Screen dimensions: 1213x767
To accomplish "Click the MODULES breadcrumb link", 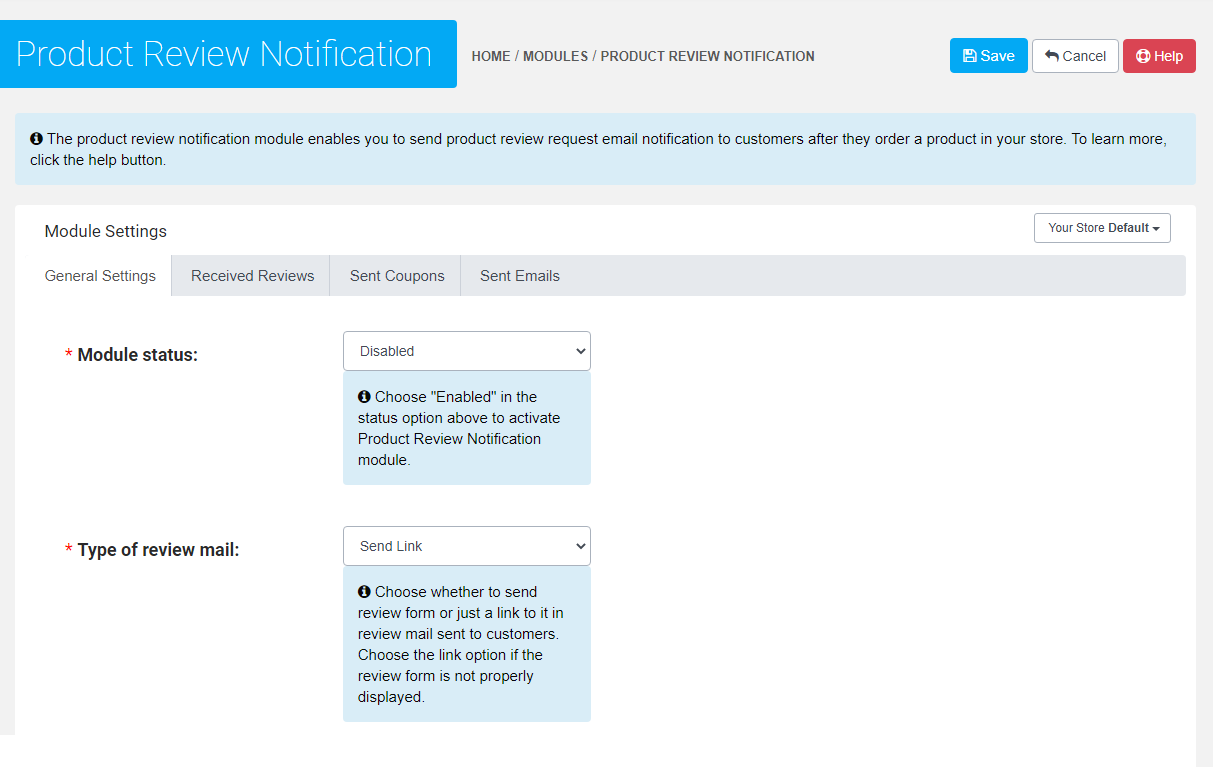I will 555,57.
